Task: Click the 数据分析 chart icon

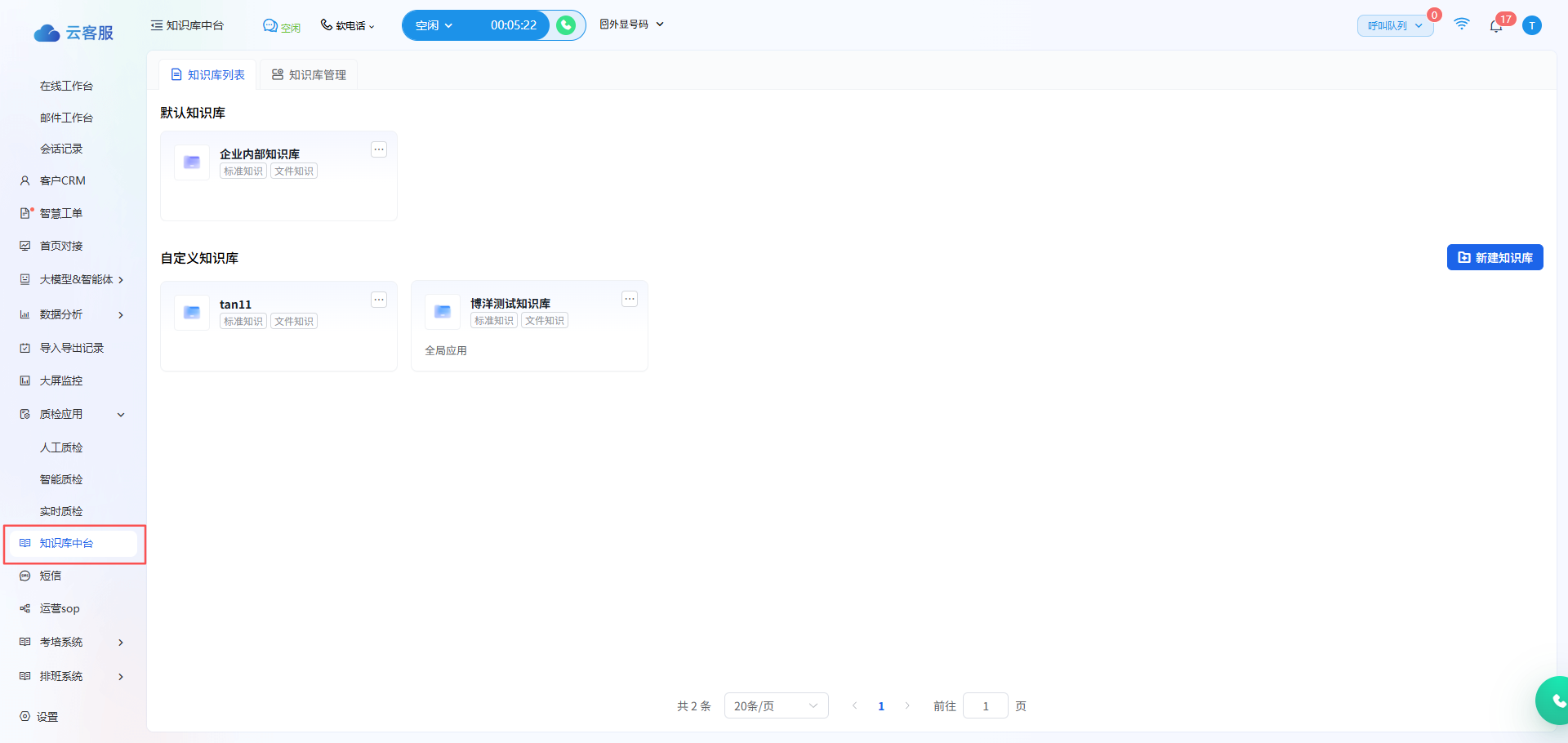Action: (x=25, y=314)
